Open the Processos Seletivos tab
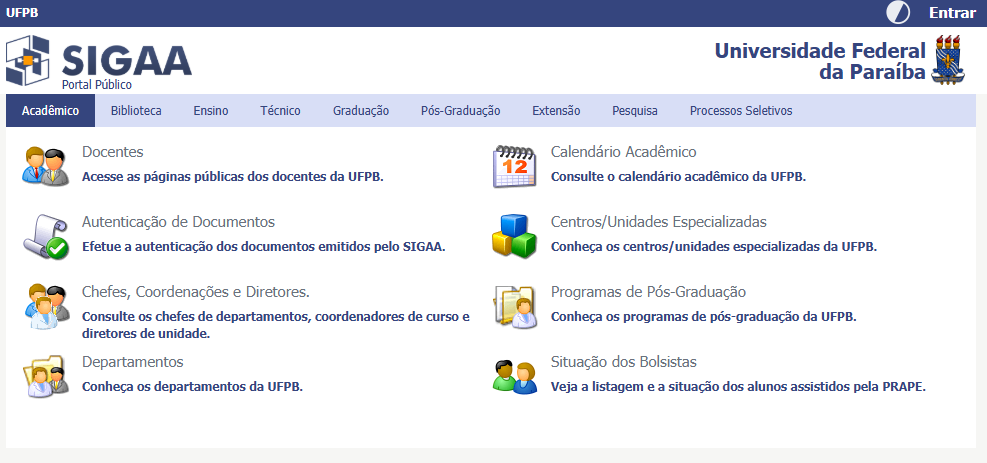This screenshot has height=463, width=987. pyautogui.click(x=740, y=111)
